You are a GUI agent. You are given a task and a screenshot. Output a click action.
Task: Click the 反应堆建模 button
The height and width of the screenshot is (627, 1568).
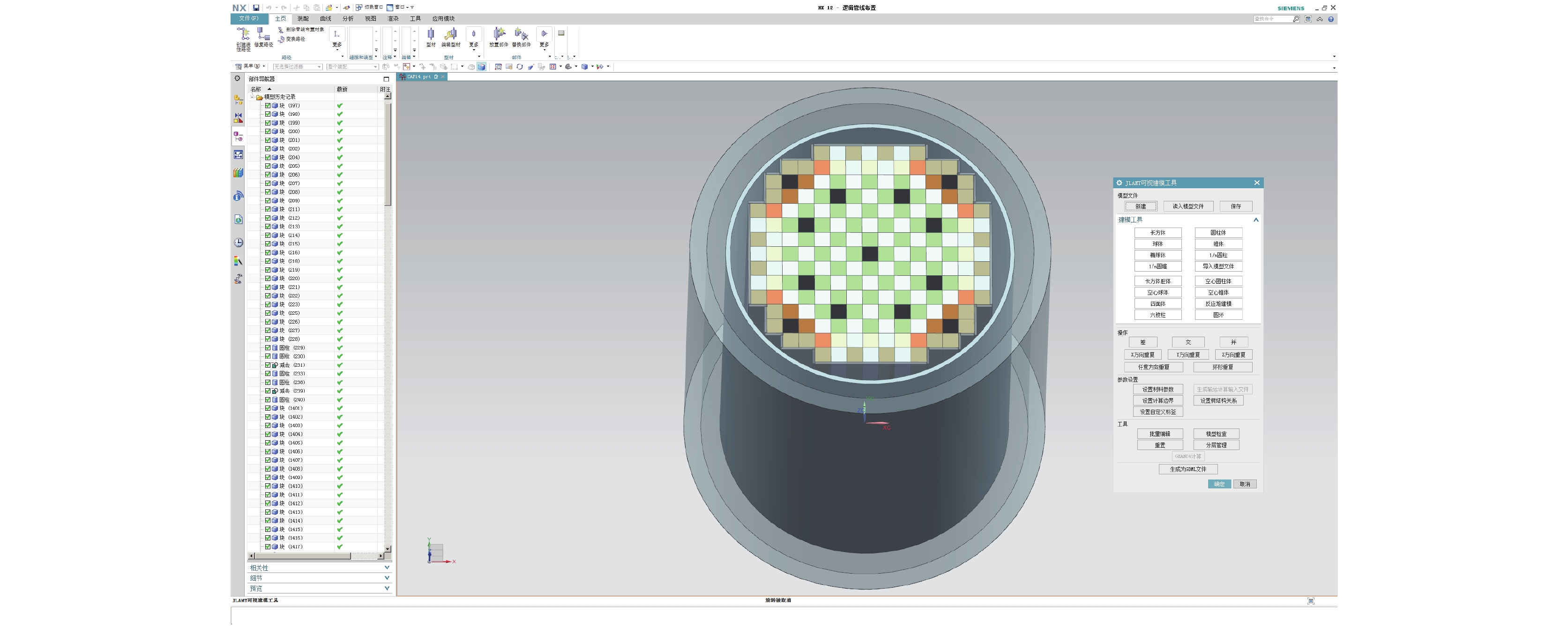[x=1218, y=304]
